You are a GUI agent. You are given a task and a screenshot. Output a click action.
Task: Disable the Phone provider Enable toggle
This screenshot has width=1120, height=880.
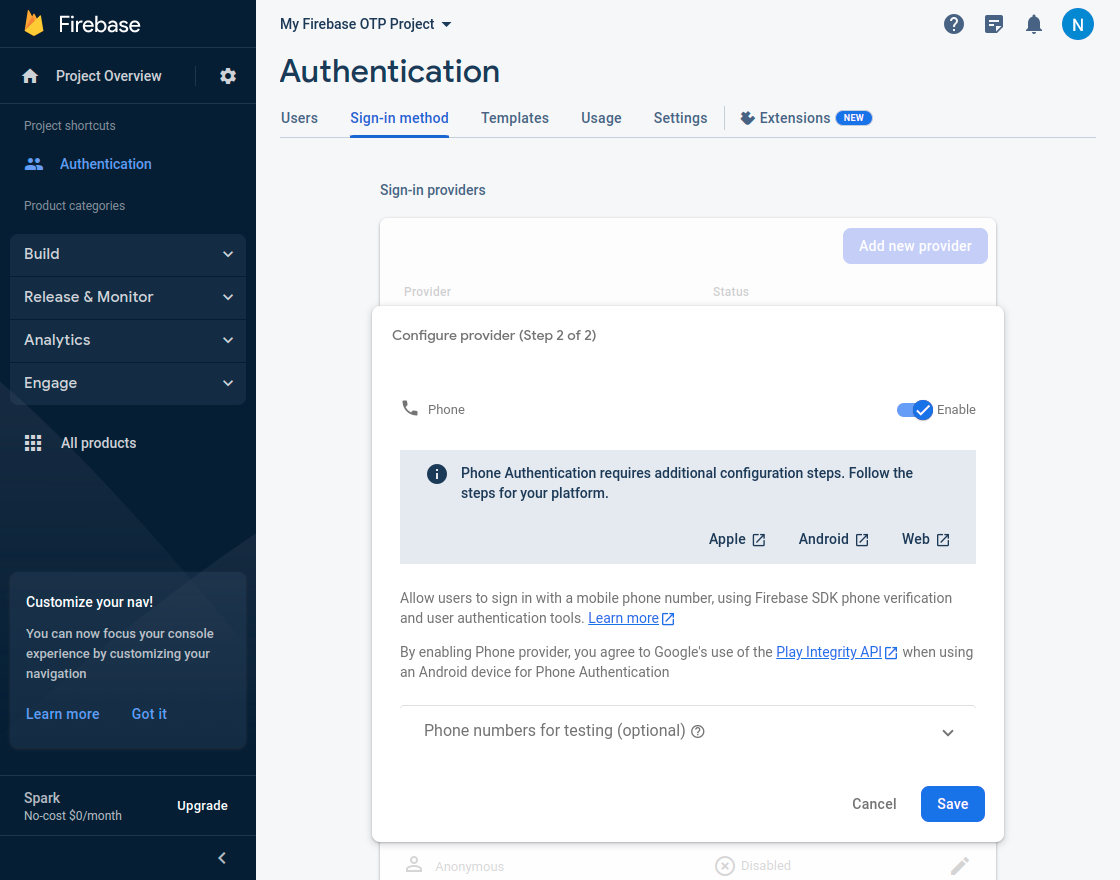coord(913,409)
